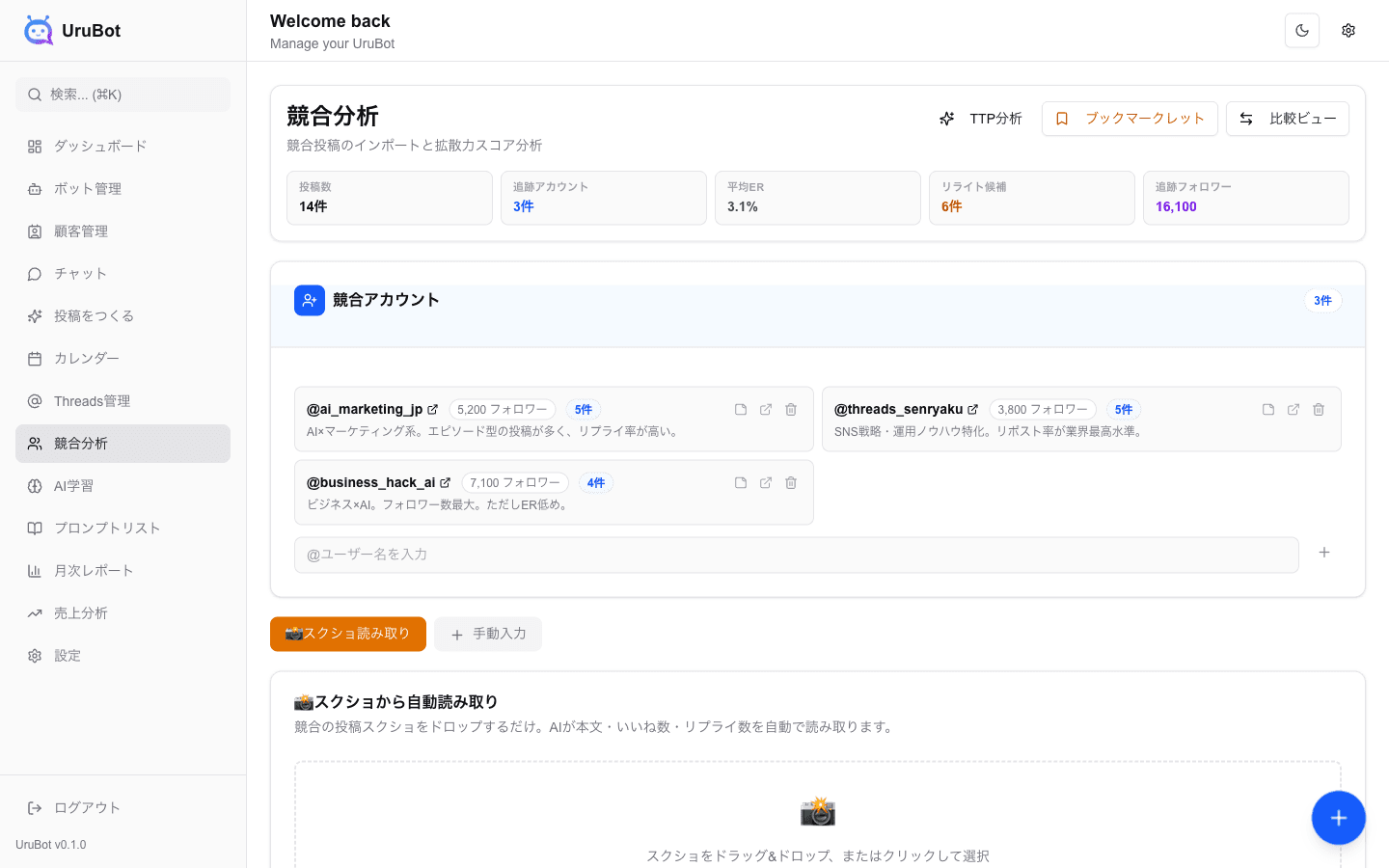Viewport: 1389px width, 868px height.
Task: Click 3,800 フォロワー badge
Action: 1043,410
